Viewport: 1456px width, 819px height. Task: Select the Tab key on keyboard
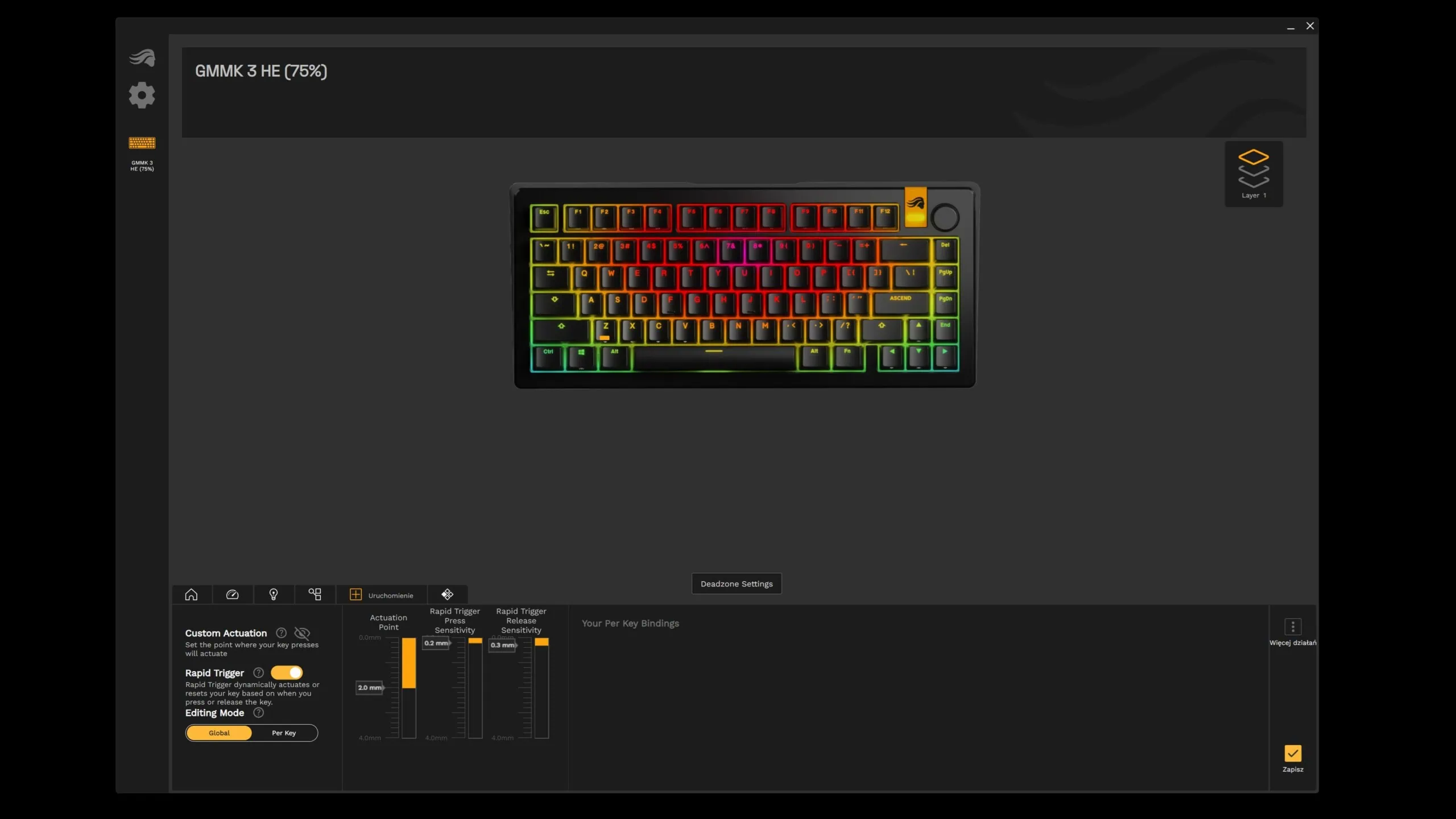[551, 278]
